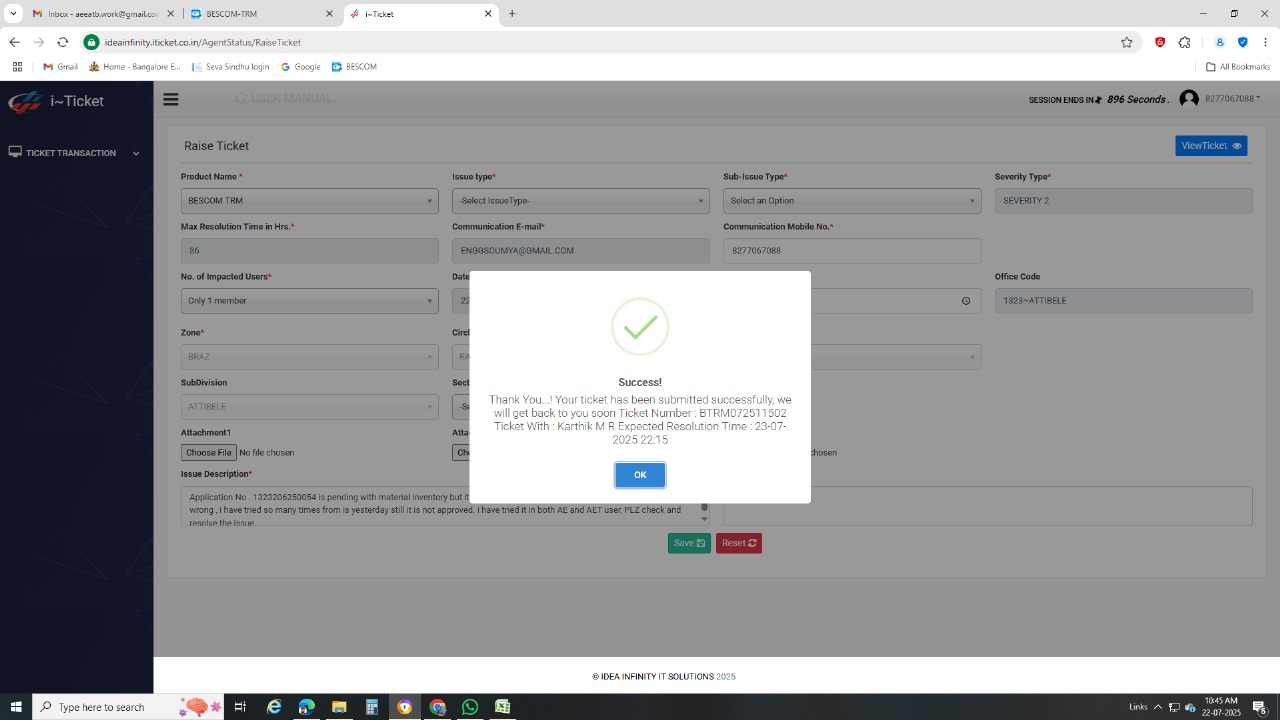Open the All Bookmarks folder
The height and width of the screenshot is (720, 1280).
coord(1238,67)
